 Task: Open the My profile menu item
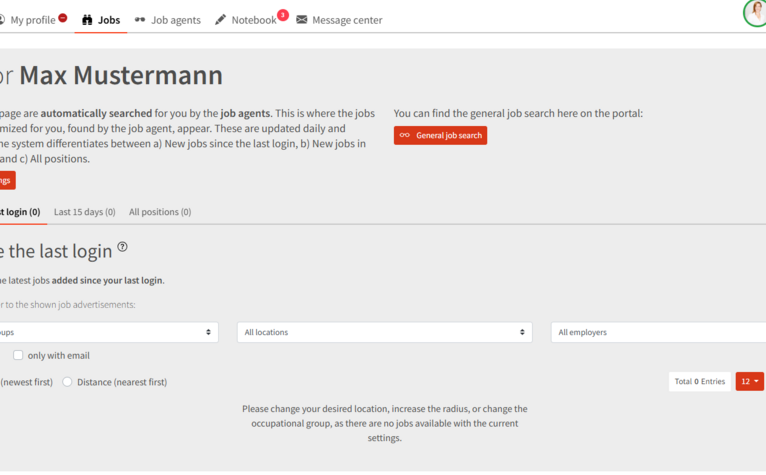[32, 20]
